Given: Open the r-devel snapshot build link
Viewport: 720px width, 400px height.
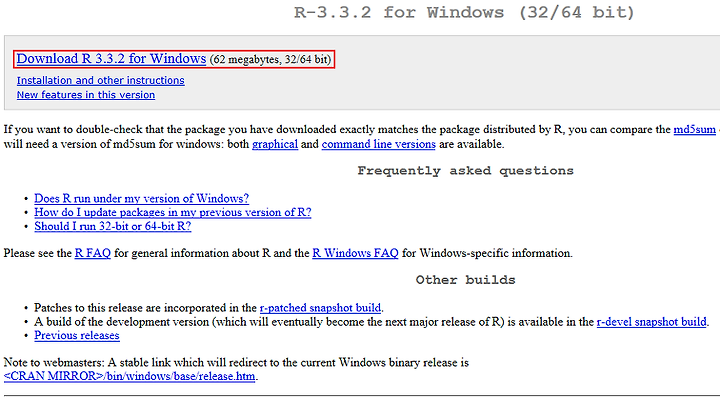Looking at the screenshot, I should click(x=651, y=322).
